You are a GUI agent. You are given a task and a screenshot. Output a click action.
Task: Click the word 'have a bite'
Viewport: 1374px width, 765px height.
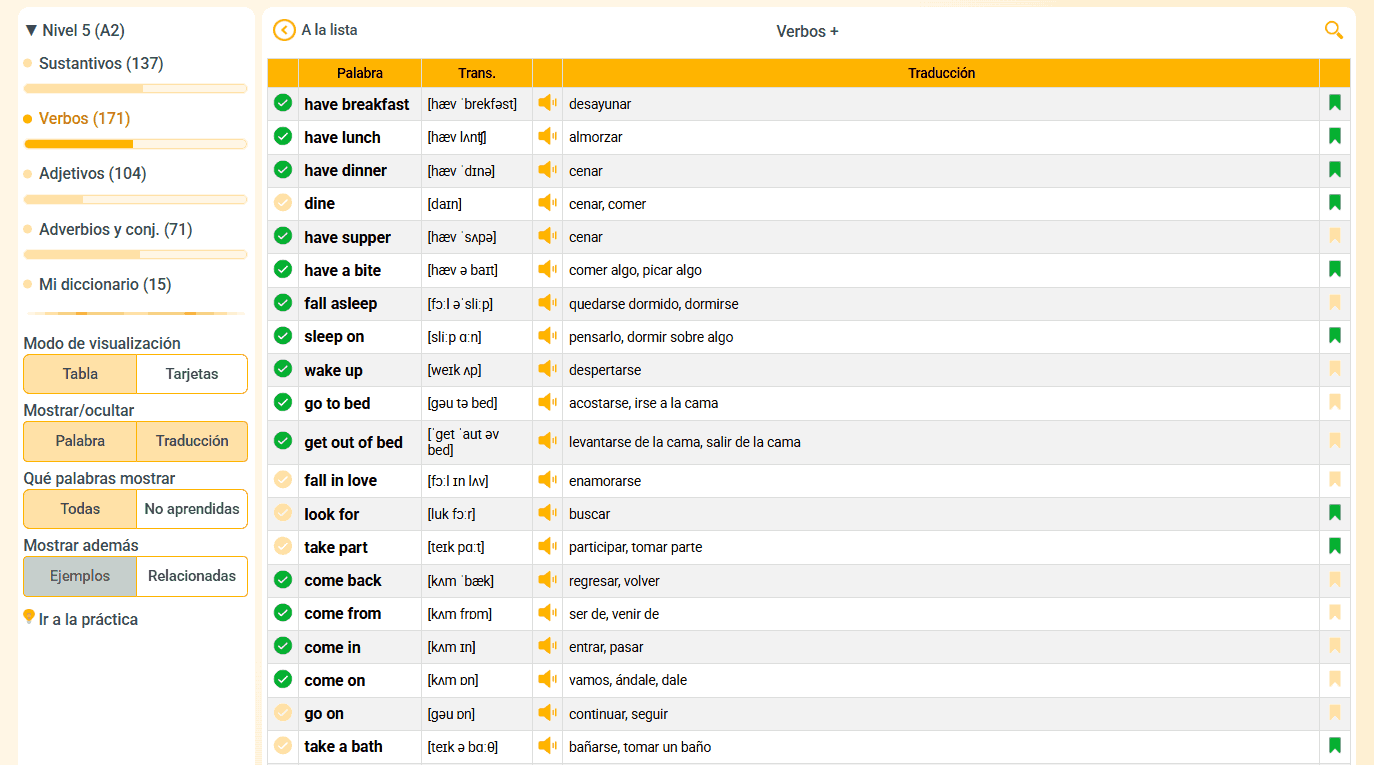tap(343, 270)
